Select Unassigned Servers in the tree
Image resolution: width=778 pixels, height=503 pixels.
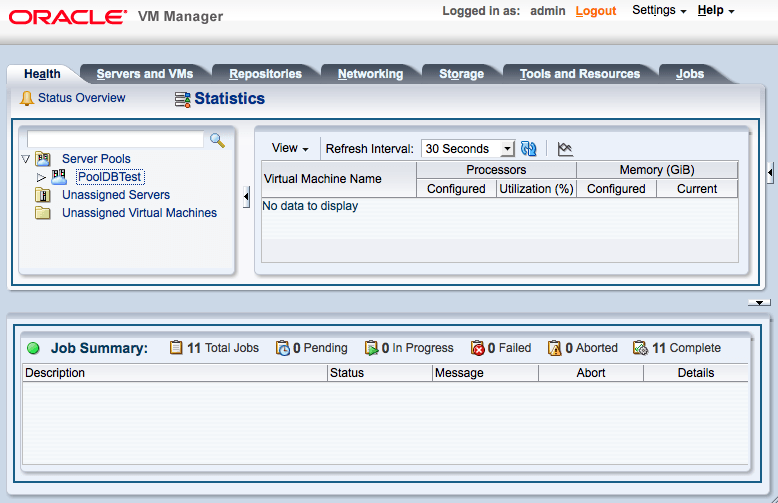[116, 195]
